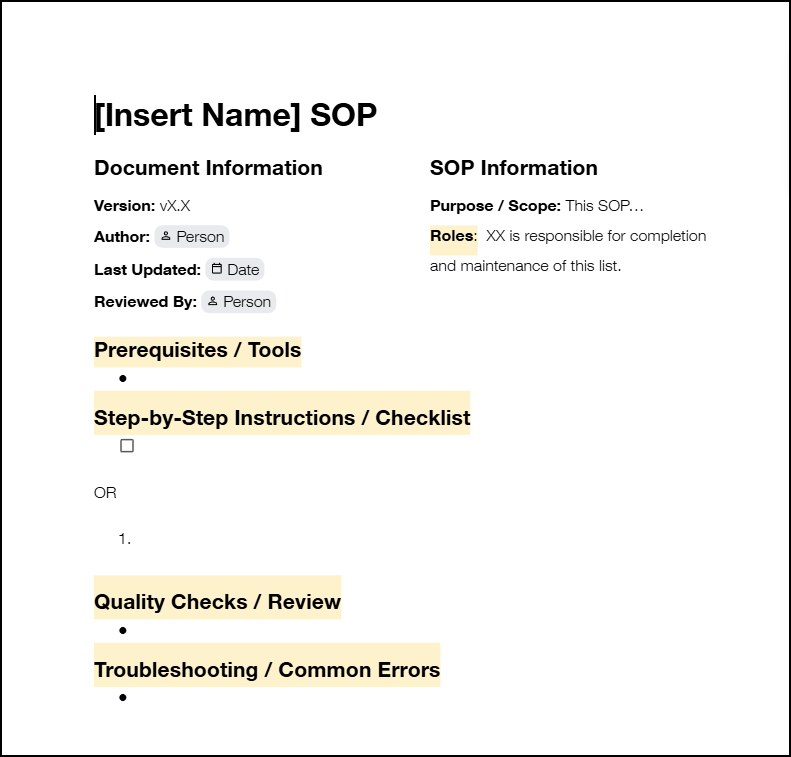Click the Purpose / Scope label
Image resolution: width=791 pixels, height=757 pixels.
pos(495,206)
